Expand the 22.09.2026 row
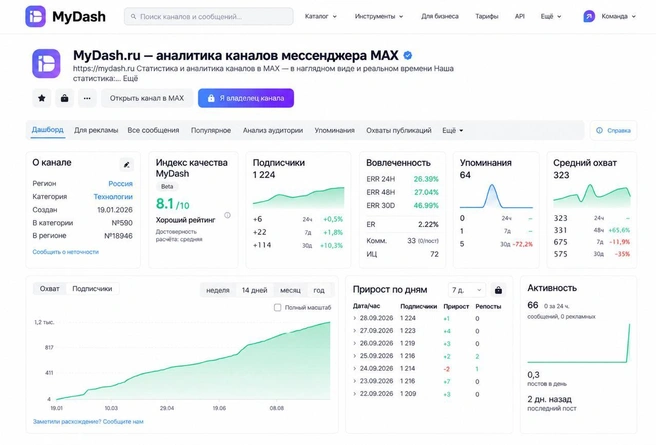Viewport: 656px width, 445px height. (x=355, y=394)
